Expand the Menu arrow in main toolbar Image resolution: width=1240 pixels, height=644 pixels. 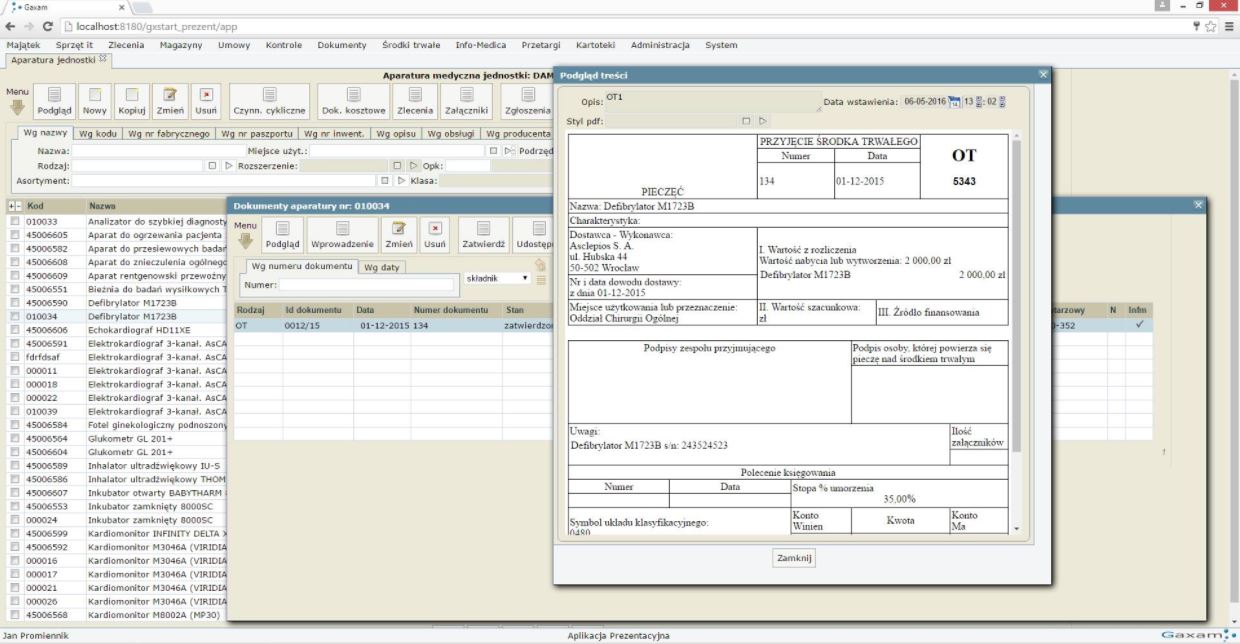click(17, 106)
